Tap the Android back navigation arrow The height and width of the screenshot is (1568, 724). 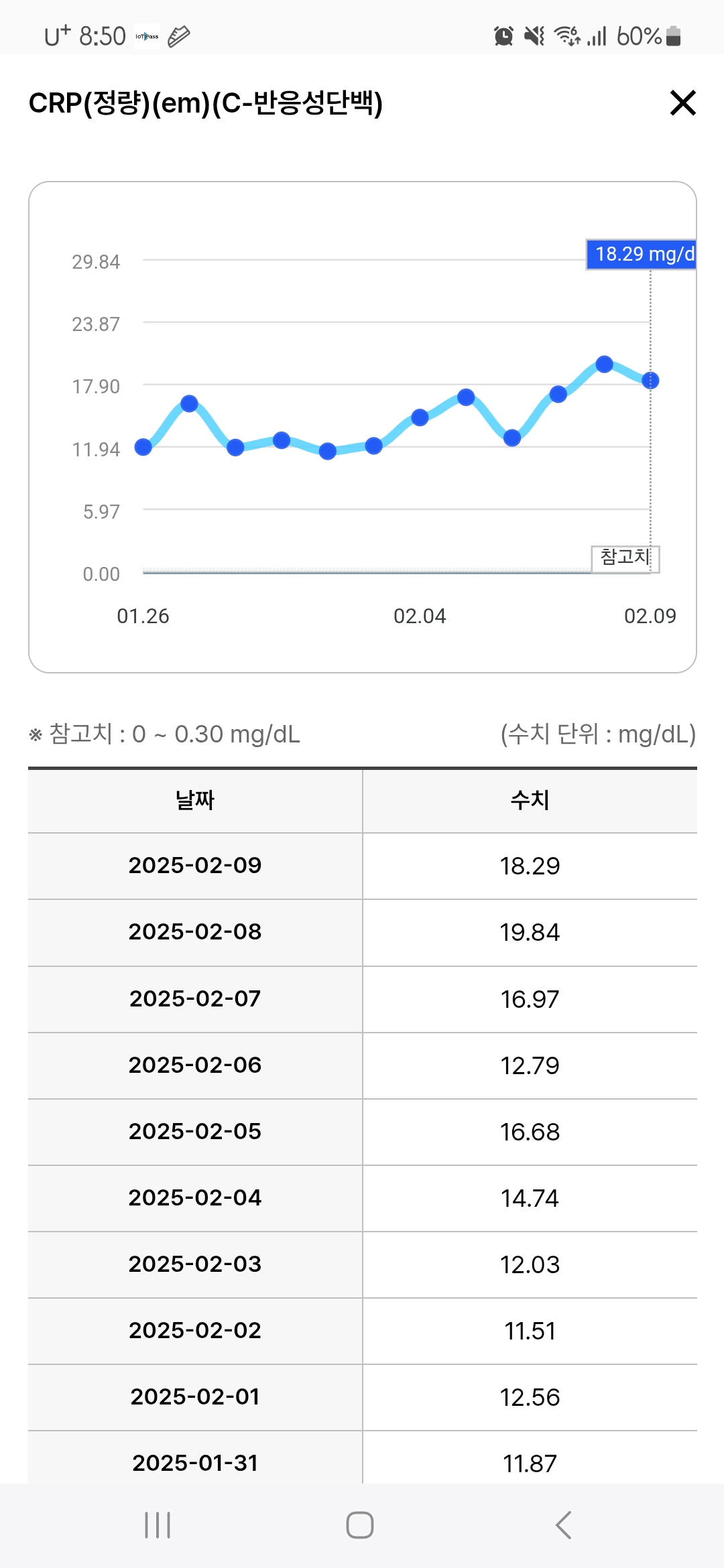(x=564, y=1524)
